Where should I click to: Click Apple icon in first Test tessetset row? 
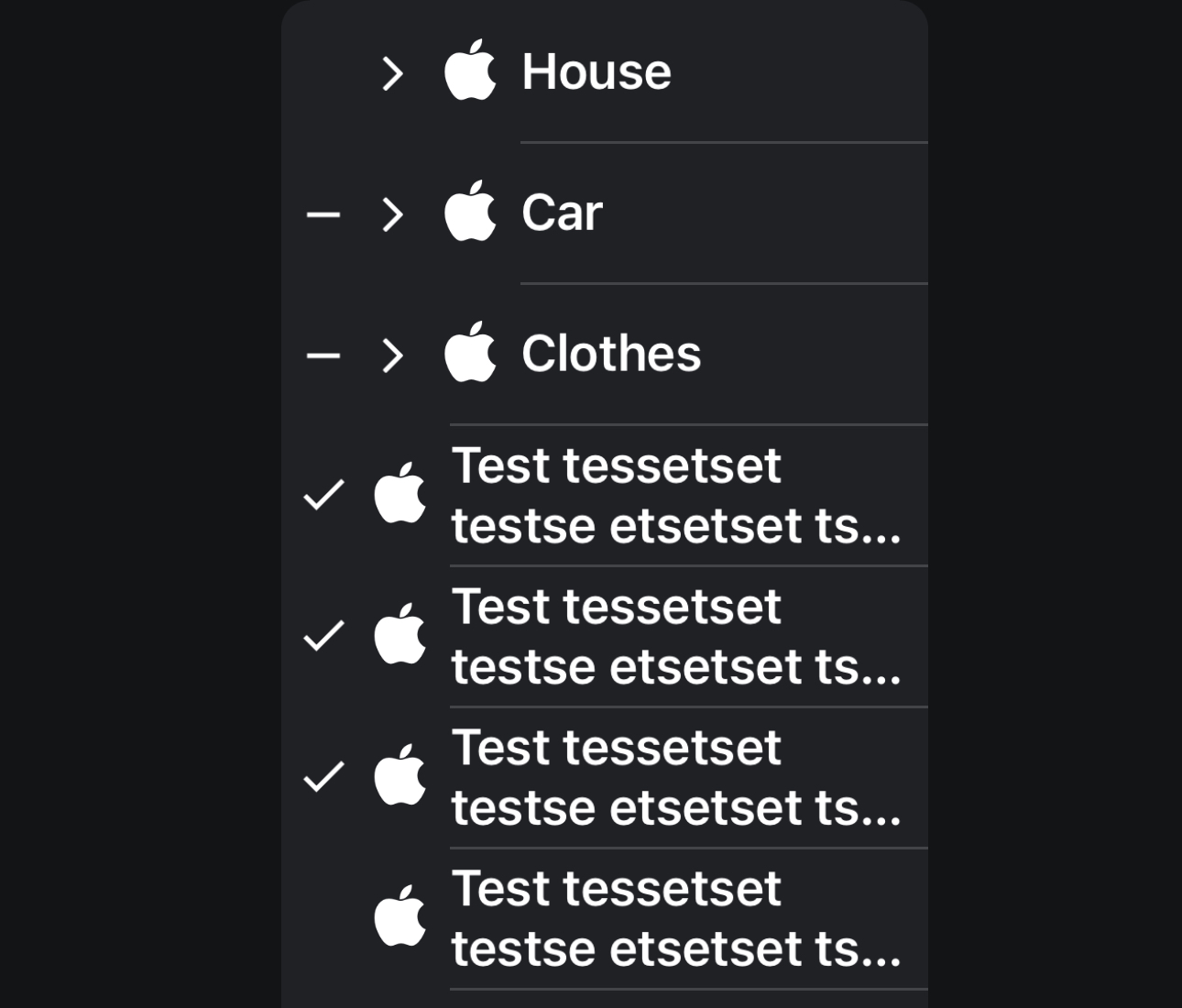pos(400,494)
